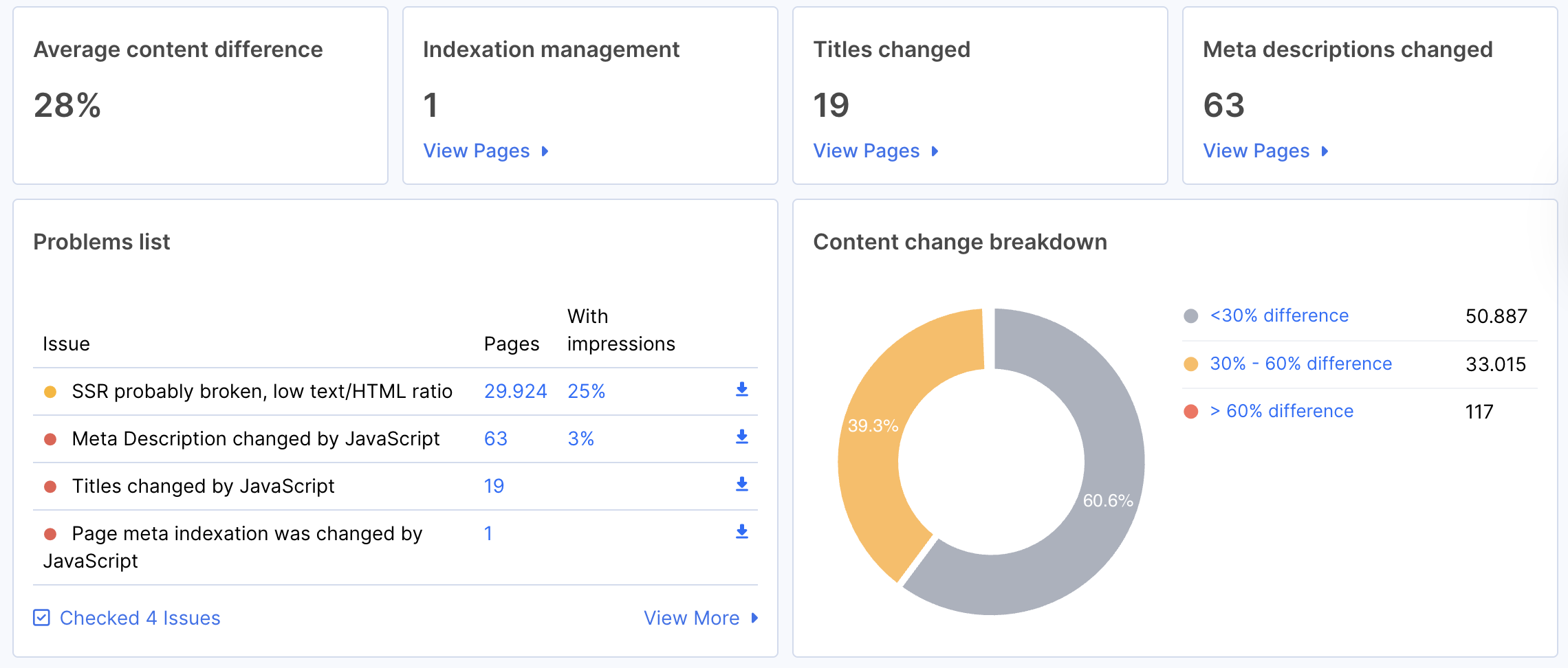Open View Pages under Meta descriptions changed
This screenshot has width=1568, height=668.
pos(1265,151)
